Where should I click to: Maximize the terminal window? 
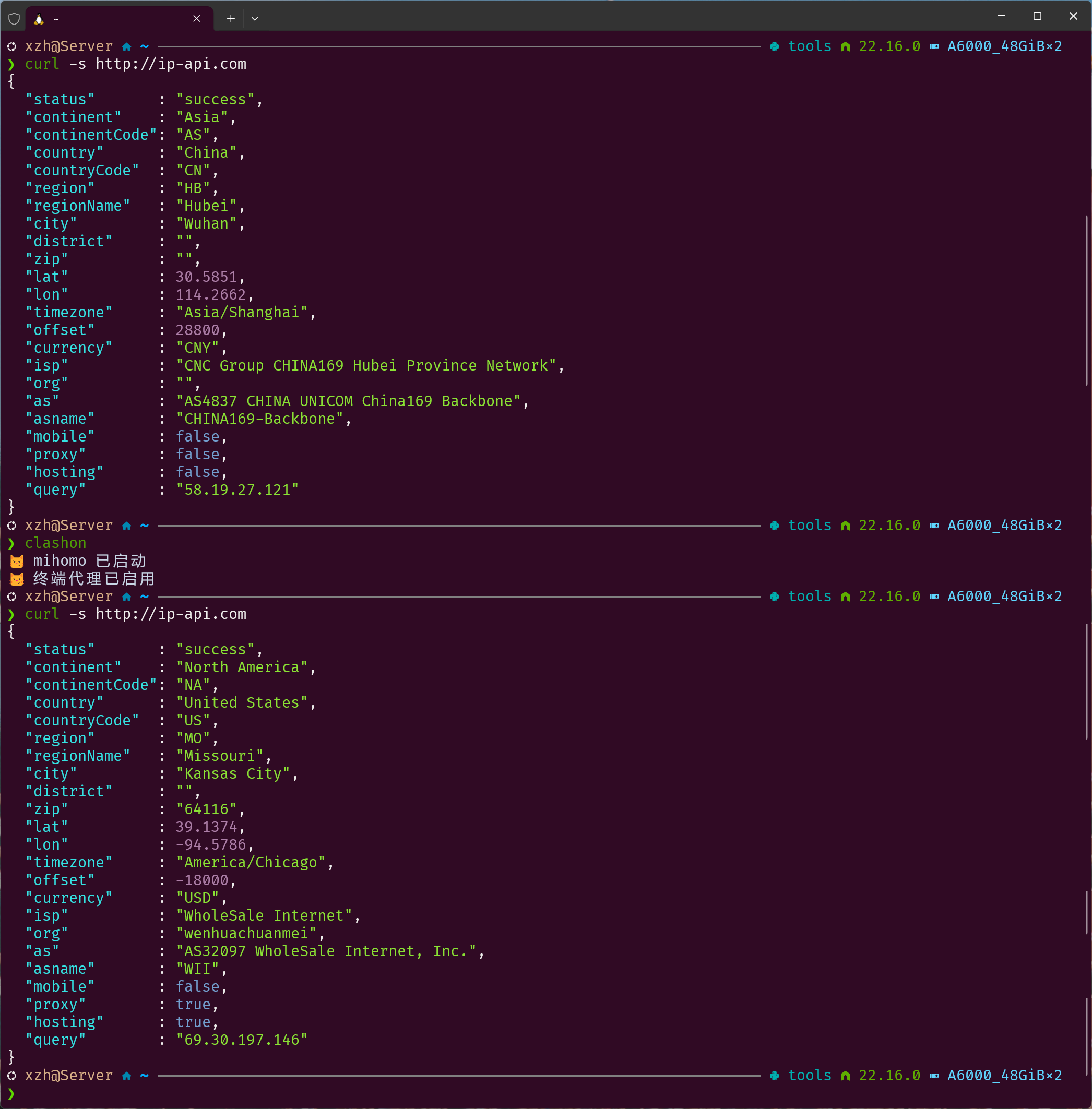point(1037,16)
